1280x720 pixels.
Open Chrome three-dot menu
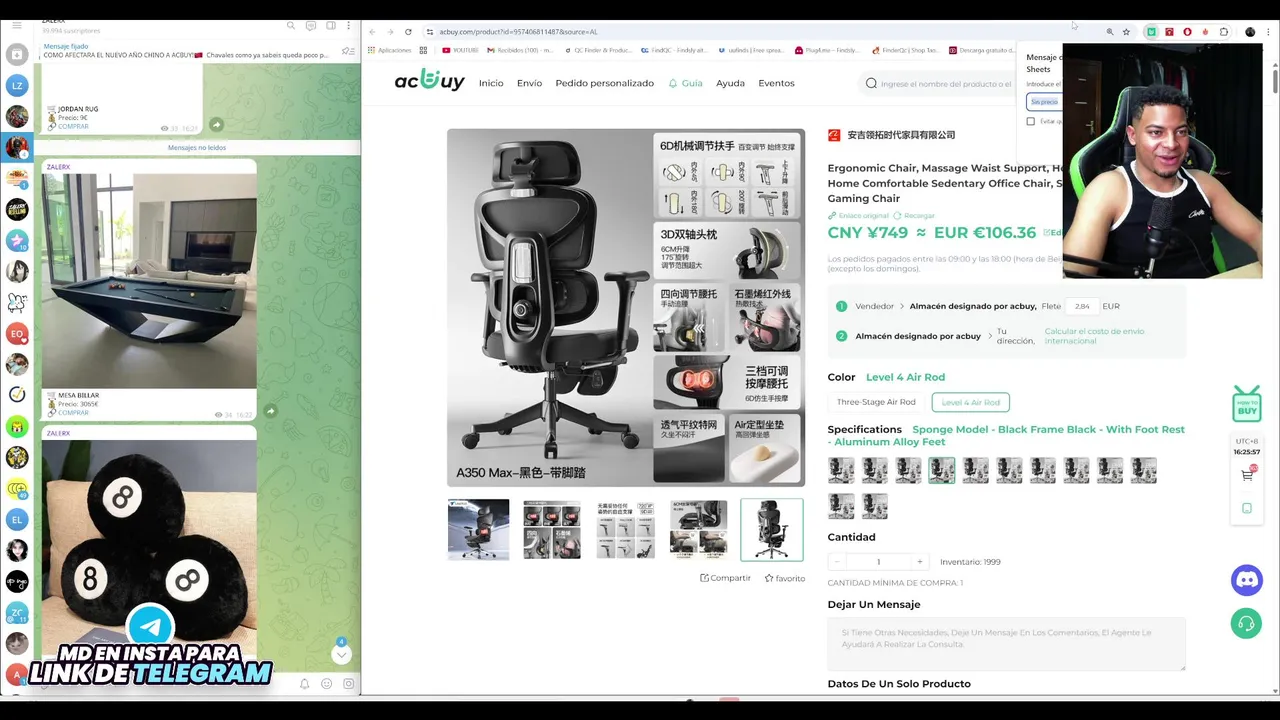[x=1269, y=32]
